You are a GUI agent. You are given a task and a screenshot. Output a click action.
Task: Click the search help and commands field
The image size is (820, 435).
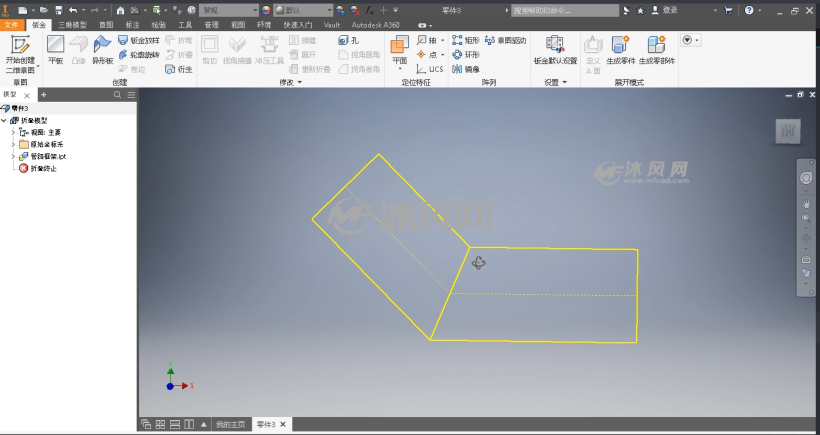[x=565, y=10]
